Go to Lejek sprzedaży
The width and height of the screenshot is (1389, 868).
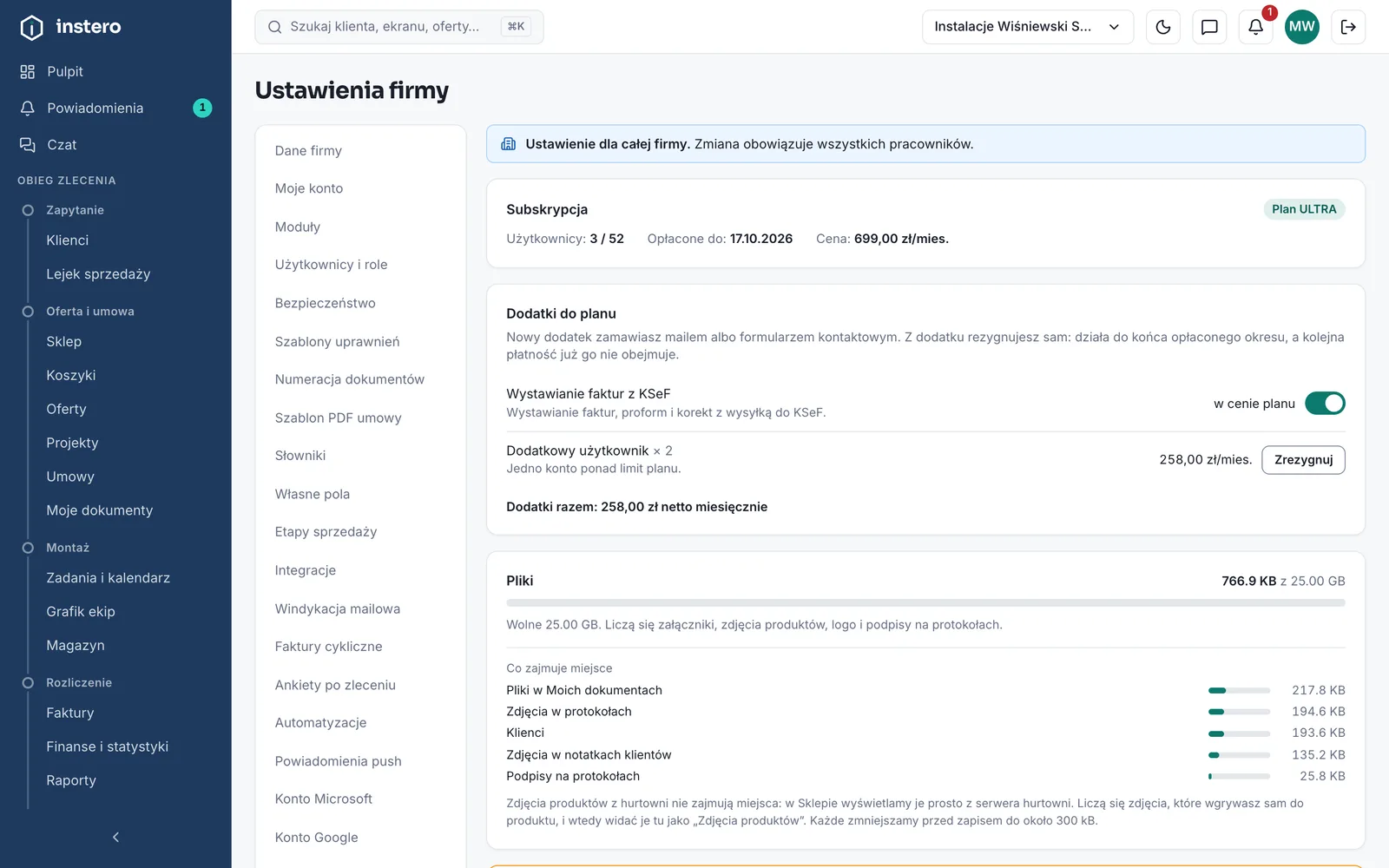[98, 274]
